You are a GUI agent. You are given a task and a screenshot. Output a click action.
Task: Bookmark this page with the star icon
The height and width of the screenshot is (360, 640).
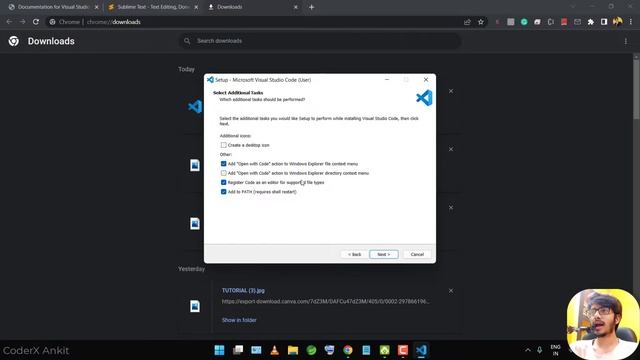pyautogui.click(x=481, y=22)
